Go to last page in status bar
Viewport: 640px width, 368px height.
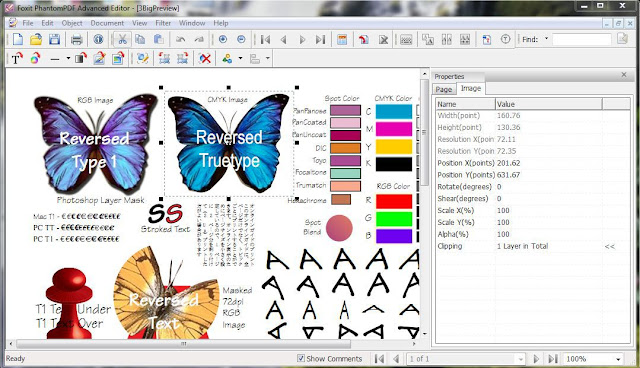(x=553, y=359)
